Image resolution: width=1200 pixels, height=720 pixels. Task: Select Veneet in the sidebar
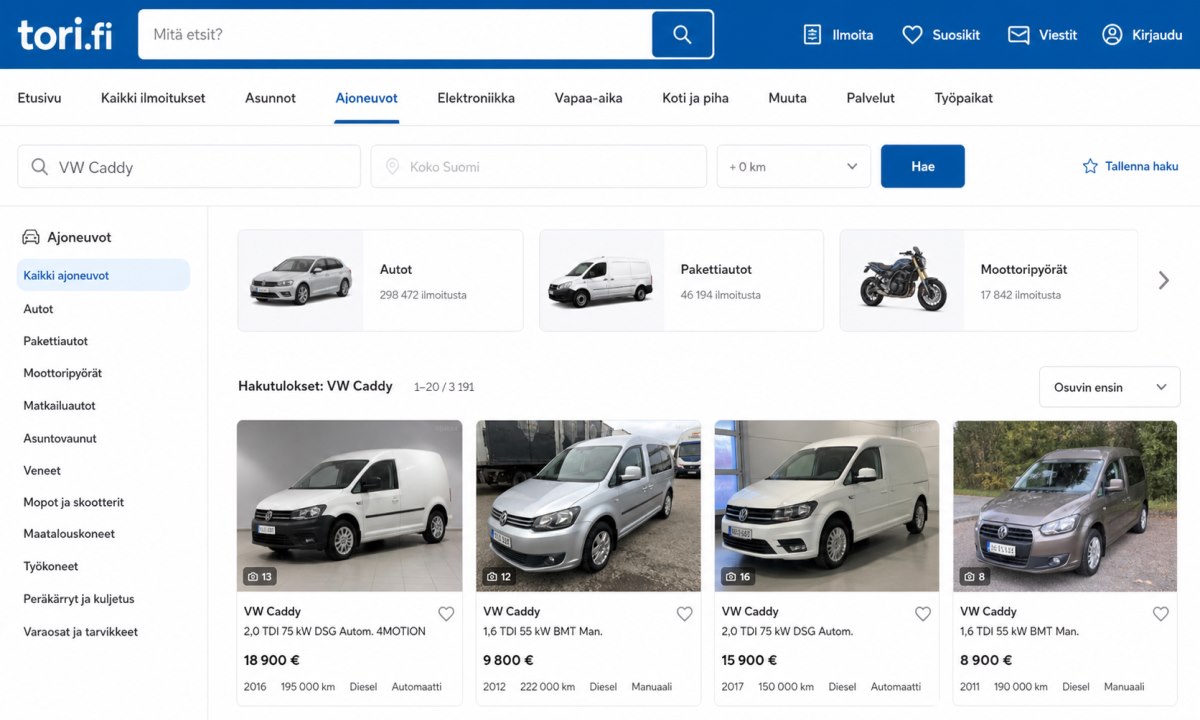click(42, 470)
